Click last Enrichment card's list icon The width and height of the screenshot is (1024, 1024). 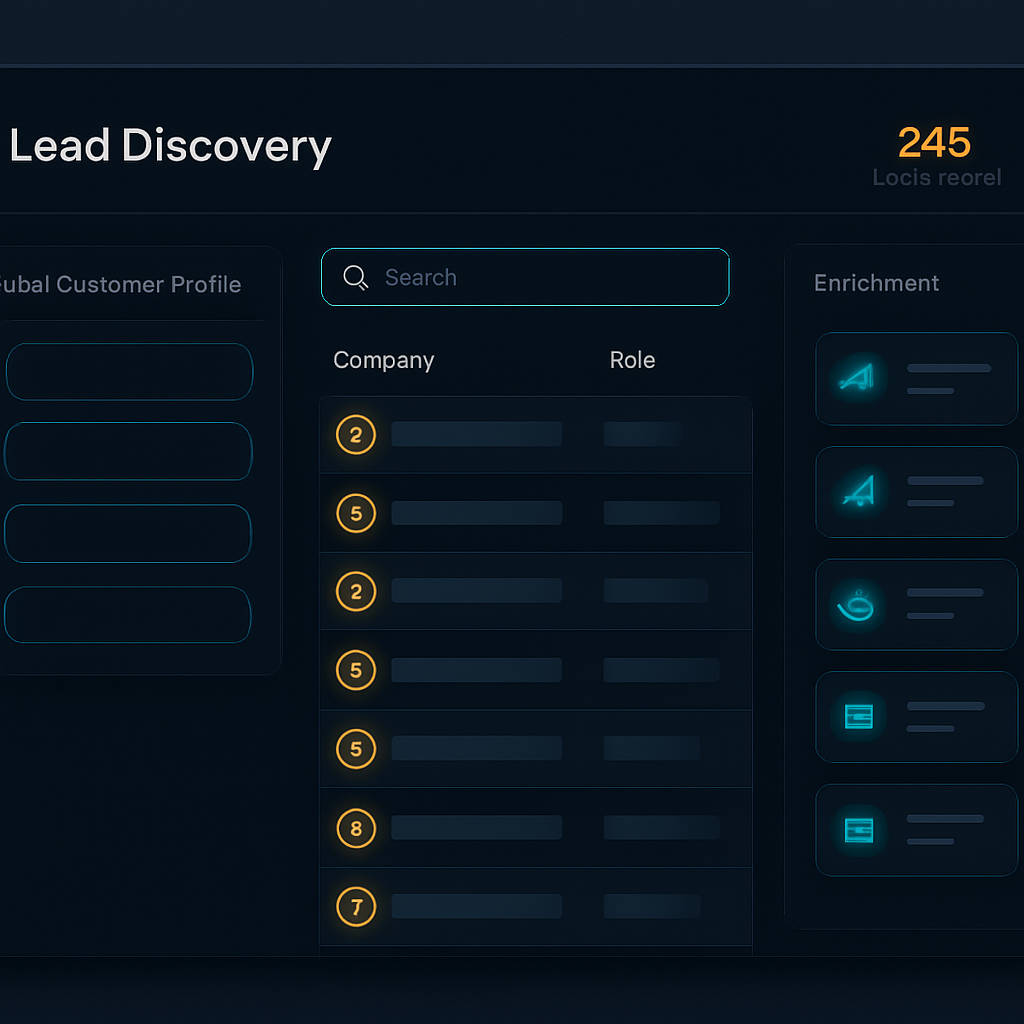point(859,830)
